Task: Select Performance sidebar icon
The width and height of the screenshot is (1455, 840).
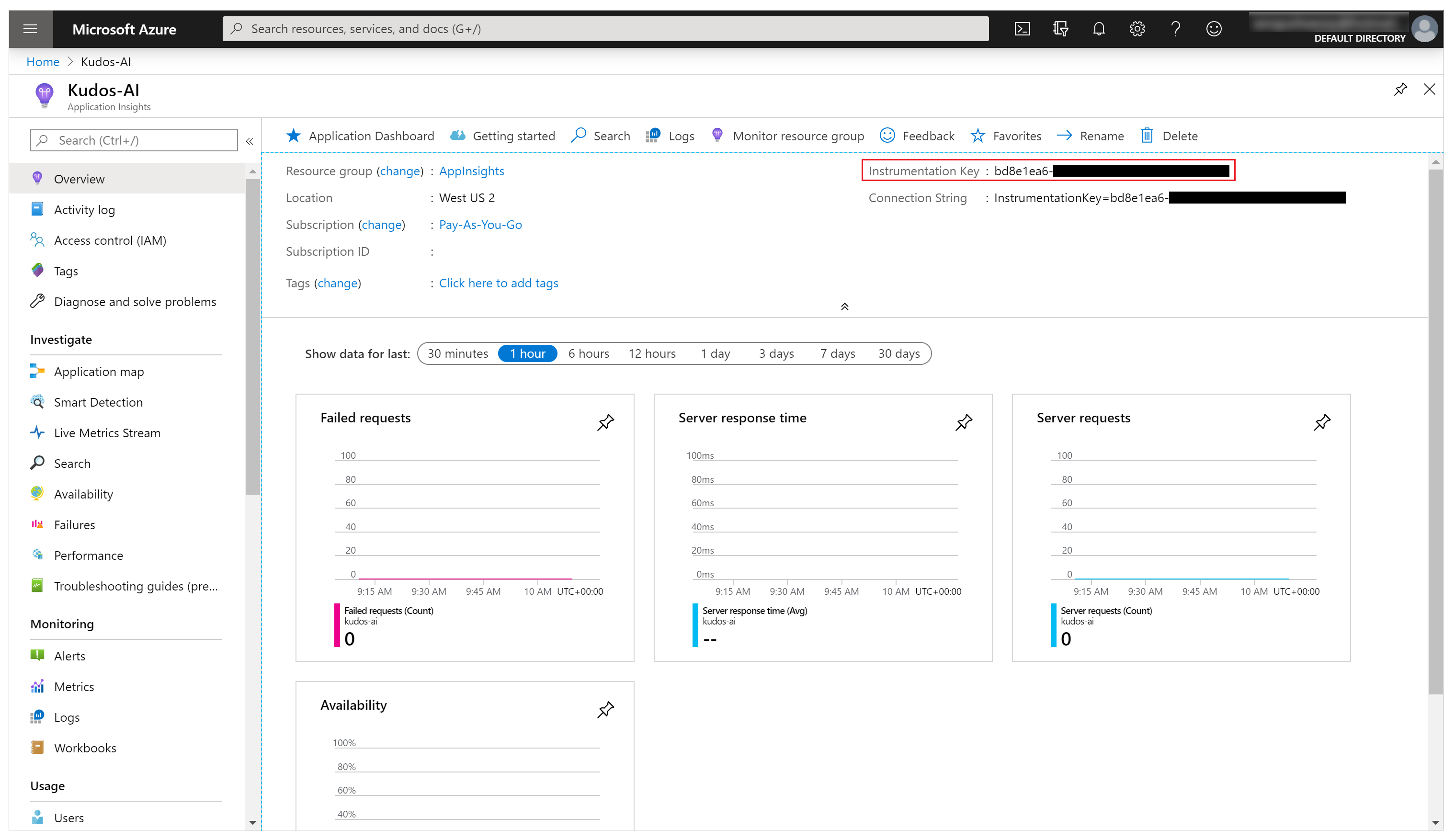Action: (x=37, y=555)
